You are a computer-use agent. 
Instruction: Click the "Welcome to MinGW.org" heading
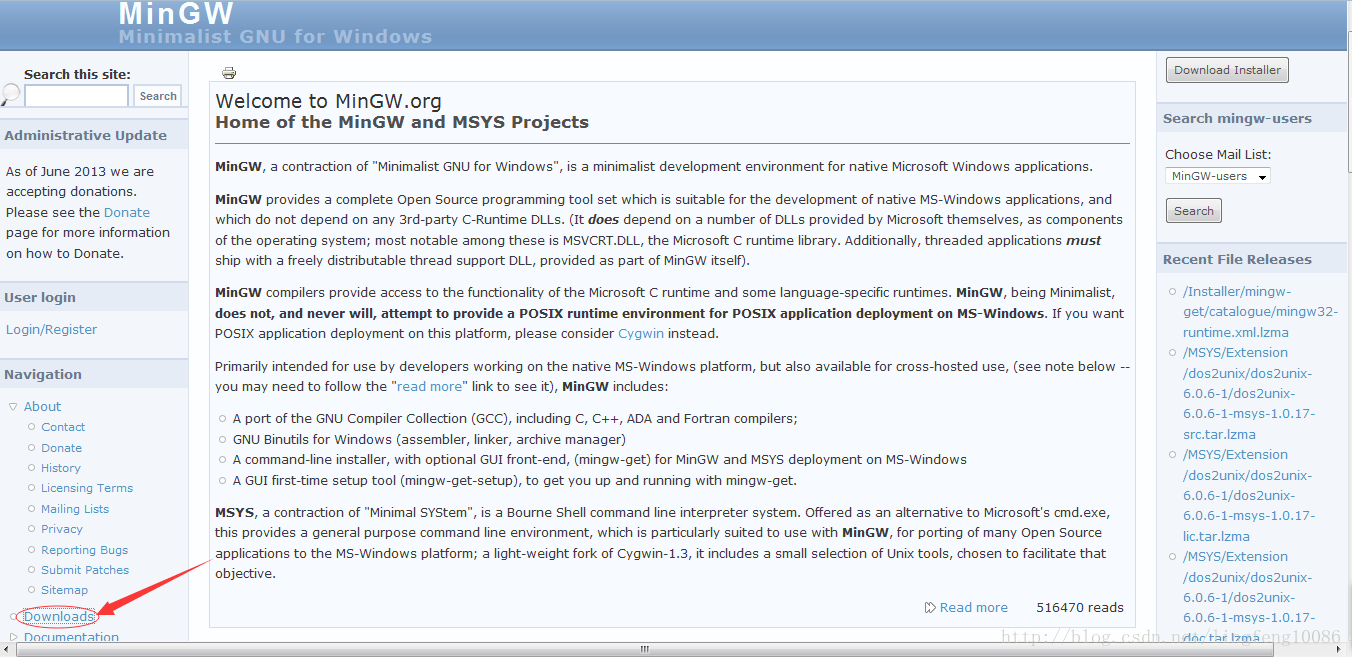328,101
